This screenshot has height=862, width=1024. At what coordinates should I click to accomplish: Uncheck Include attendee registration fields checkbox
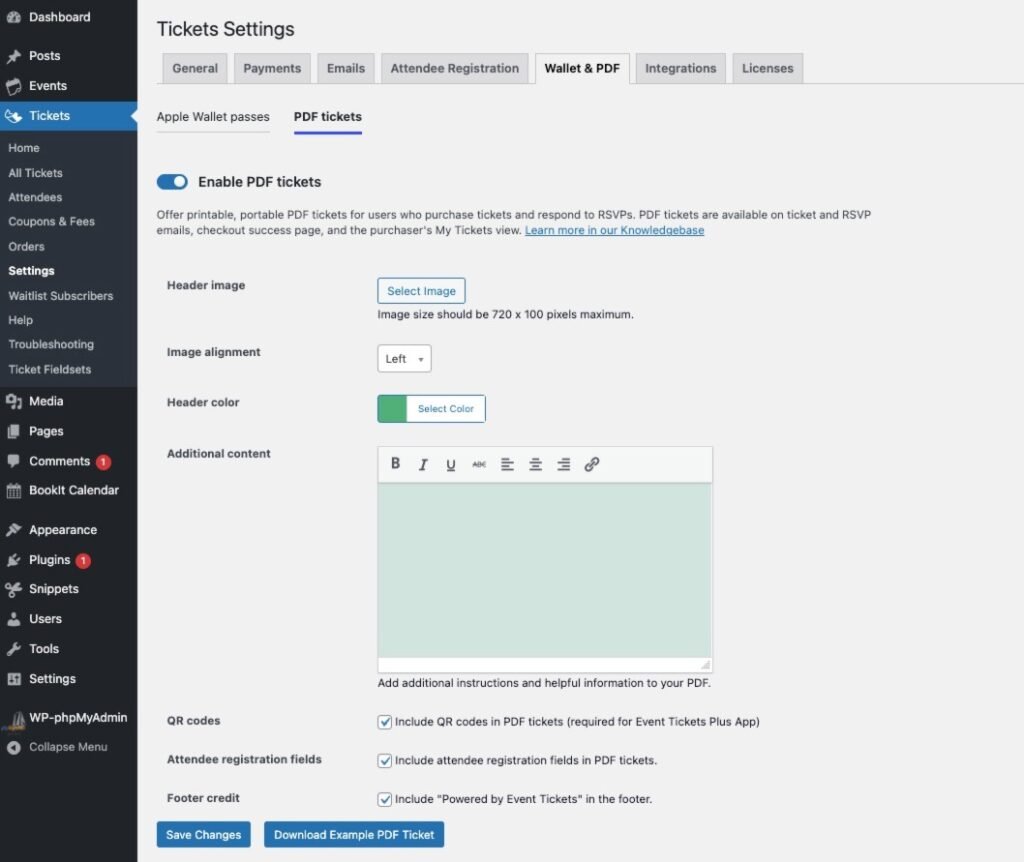[x=385, y=760]
